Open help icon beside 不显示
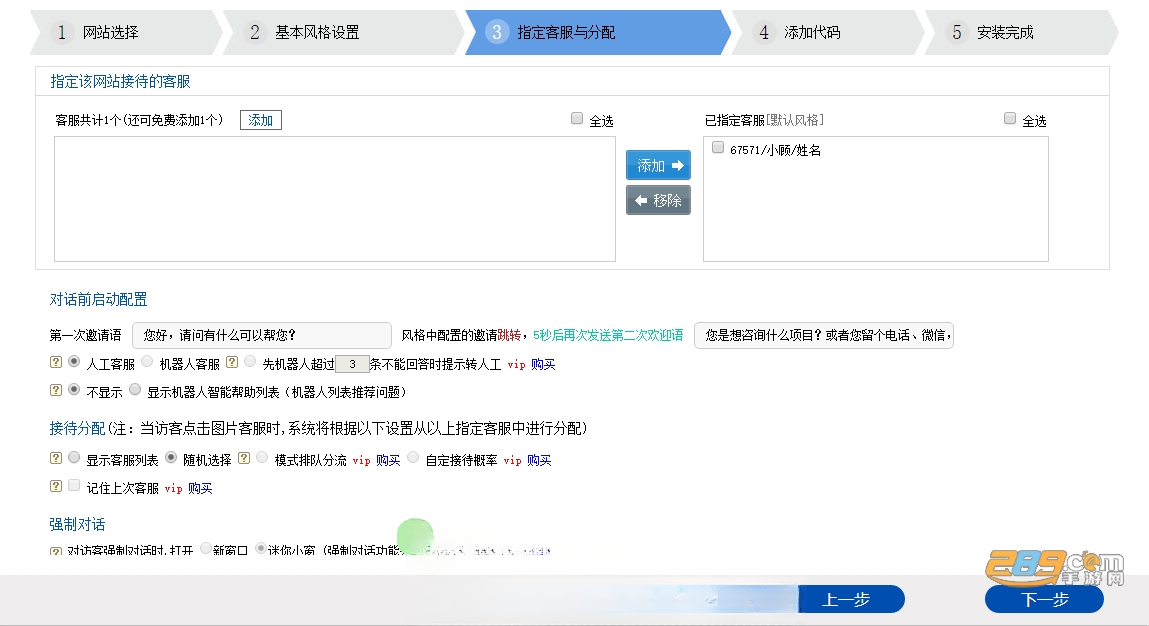This screenshot has width=1149, height=626. point(56,390)
